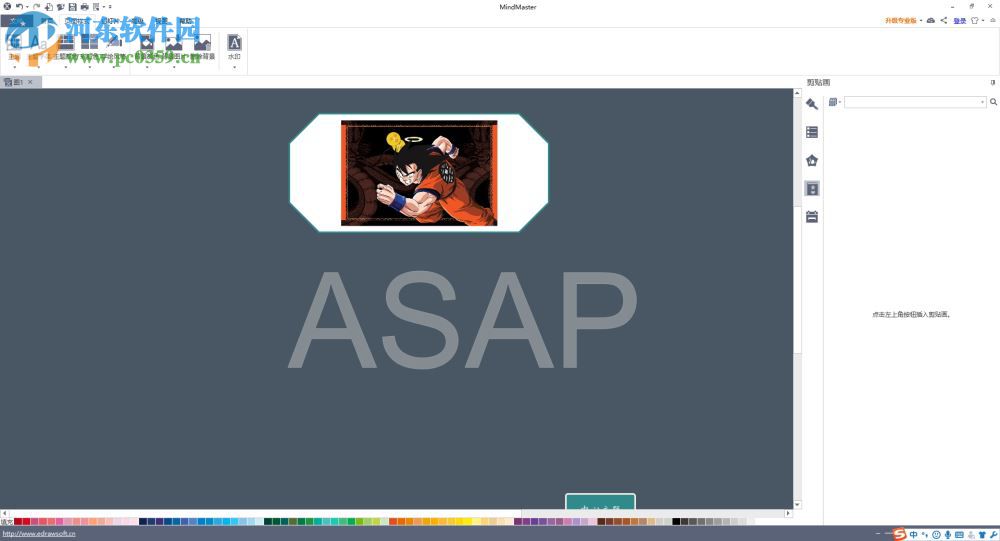Collapse the ribbon with top-right caret
Viewport: 1000px width, 541px height.
[992, 20]
